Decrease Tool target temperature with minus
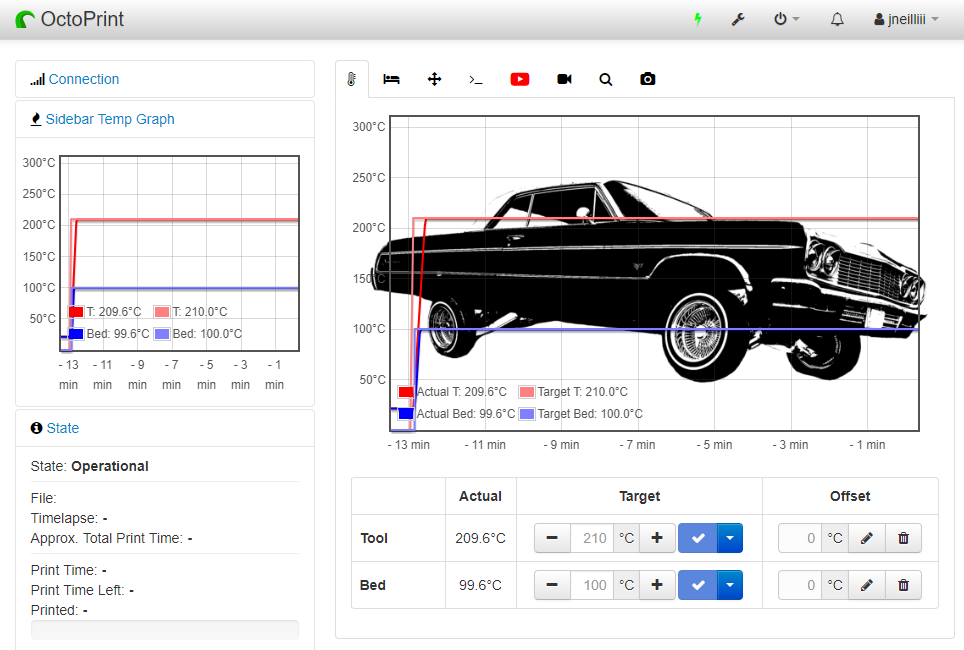 552,538
